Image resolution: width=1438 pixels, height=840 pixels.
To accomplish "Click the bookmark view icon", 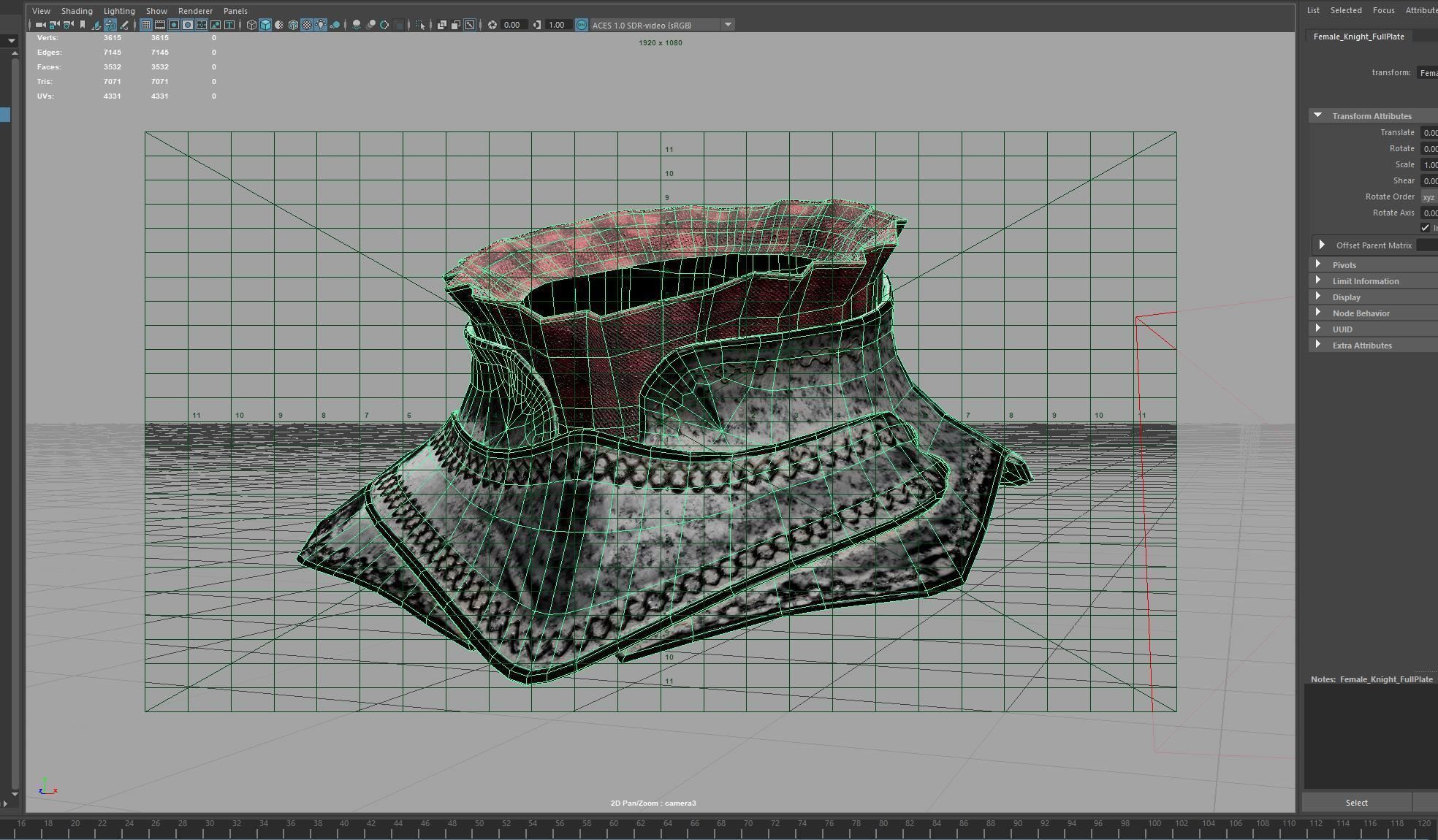I will click(83, 25).
